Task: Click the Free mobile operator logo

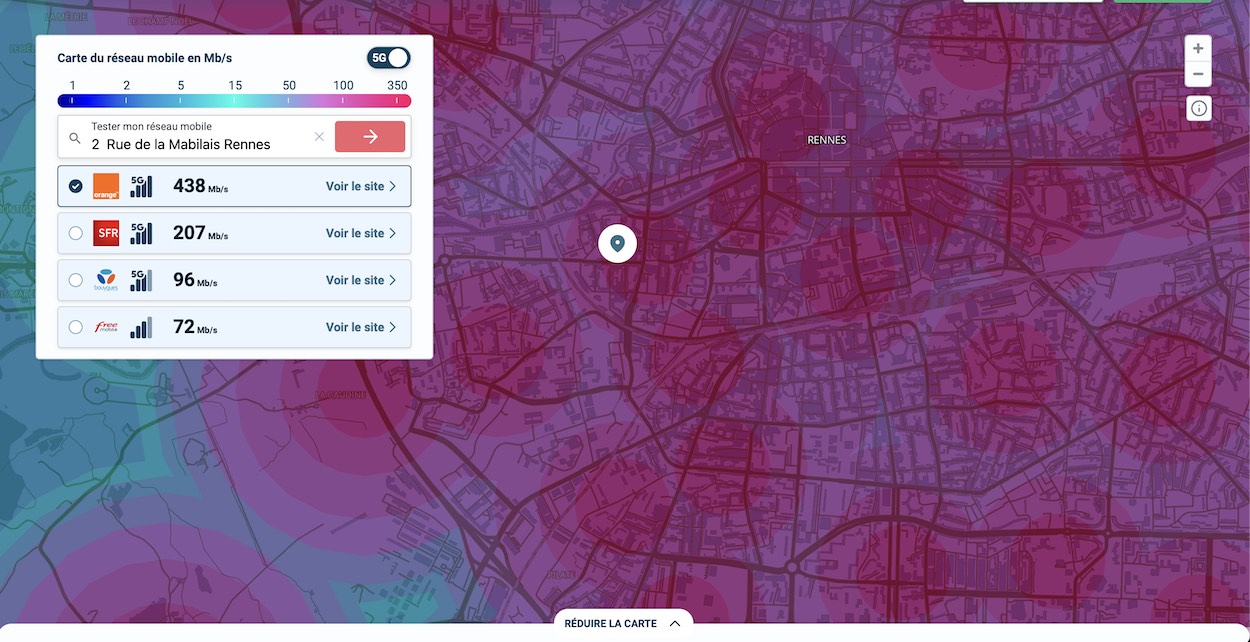Action: point(106,327)
